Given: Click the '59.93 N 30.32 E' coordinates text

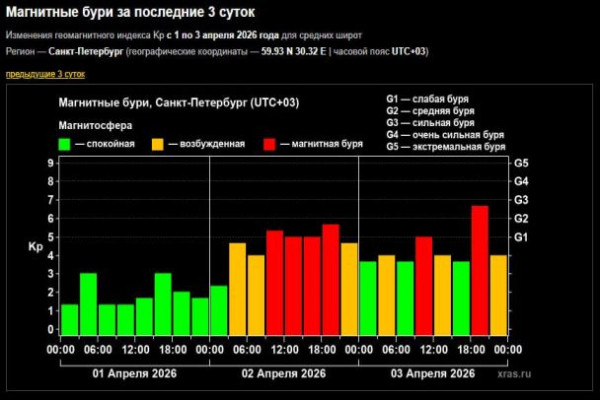Looking at the screenshot, I should pyautogui.click(x=293, y=51).
